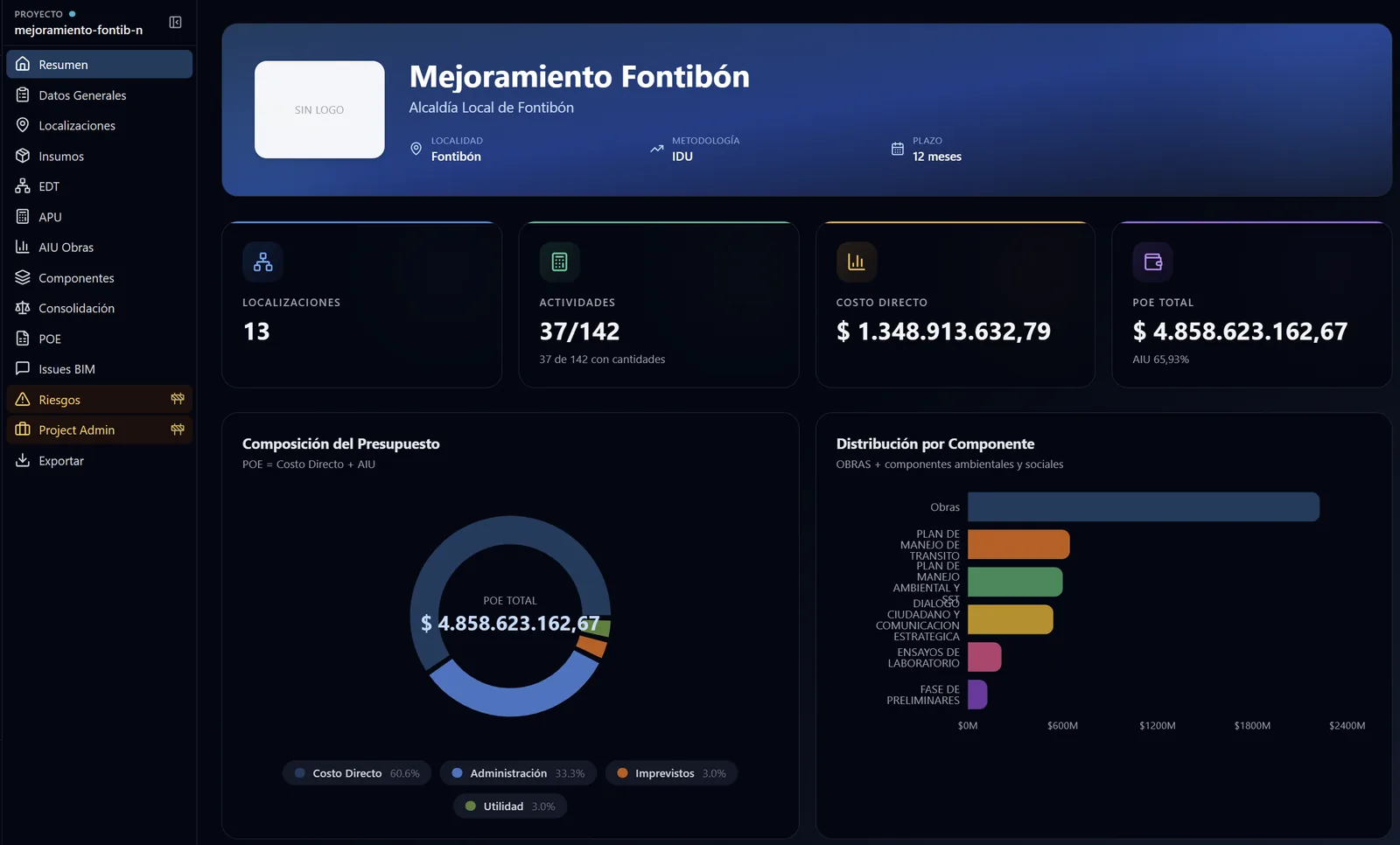The height and width of the screenshot is (845, 1400).
Task: Open the Issues BIM page
Action: 99,368
